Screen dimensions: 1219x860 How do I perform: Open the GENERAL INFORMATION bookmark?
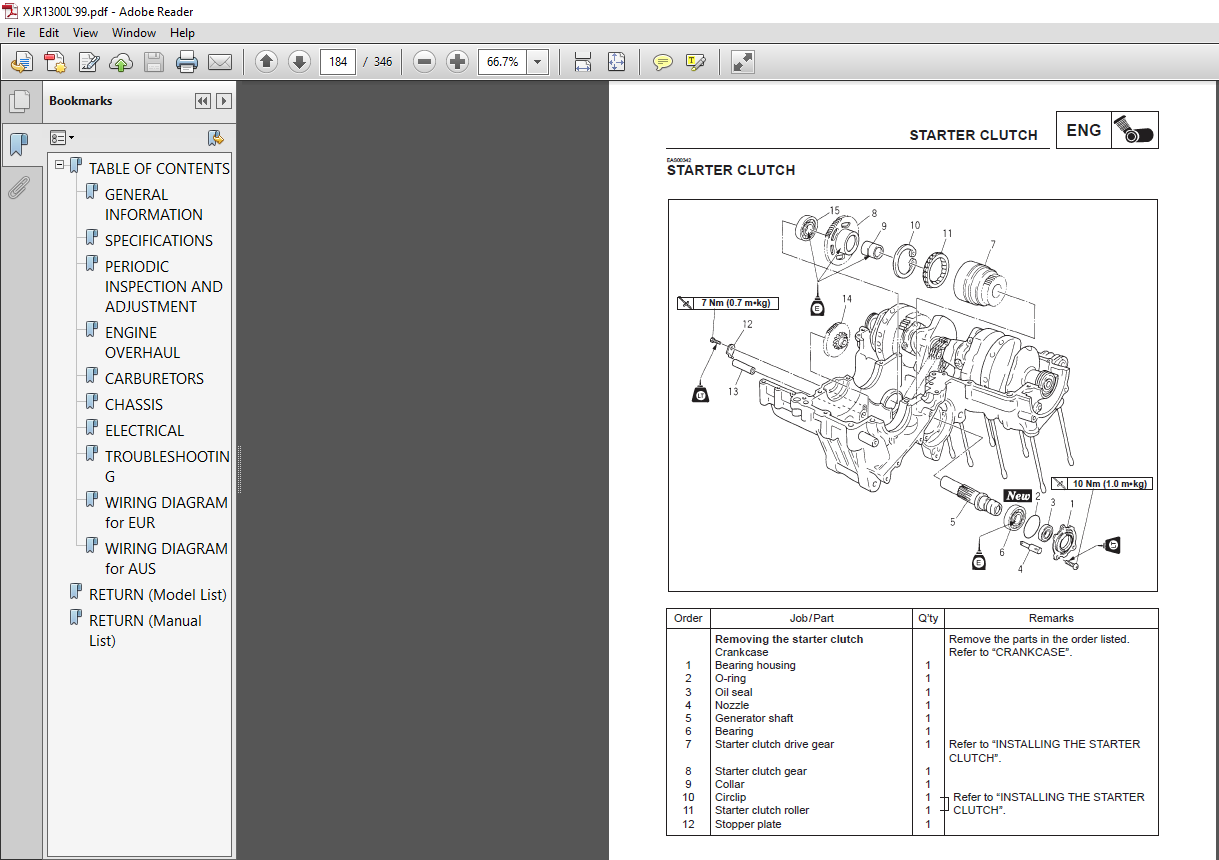154,204
